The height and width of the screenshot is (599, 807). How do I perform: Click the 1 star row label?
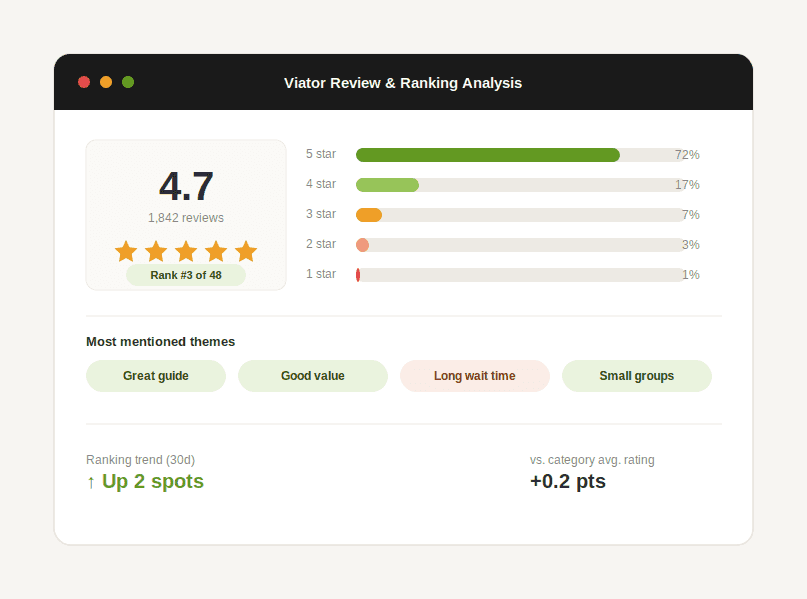[x=321, y=274]
